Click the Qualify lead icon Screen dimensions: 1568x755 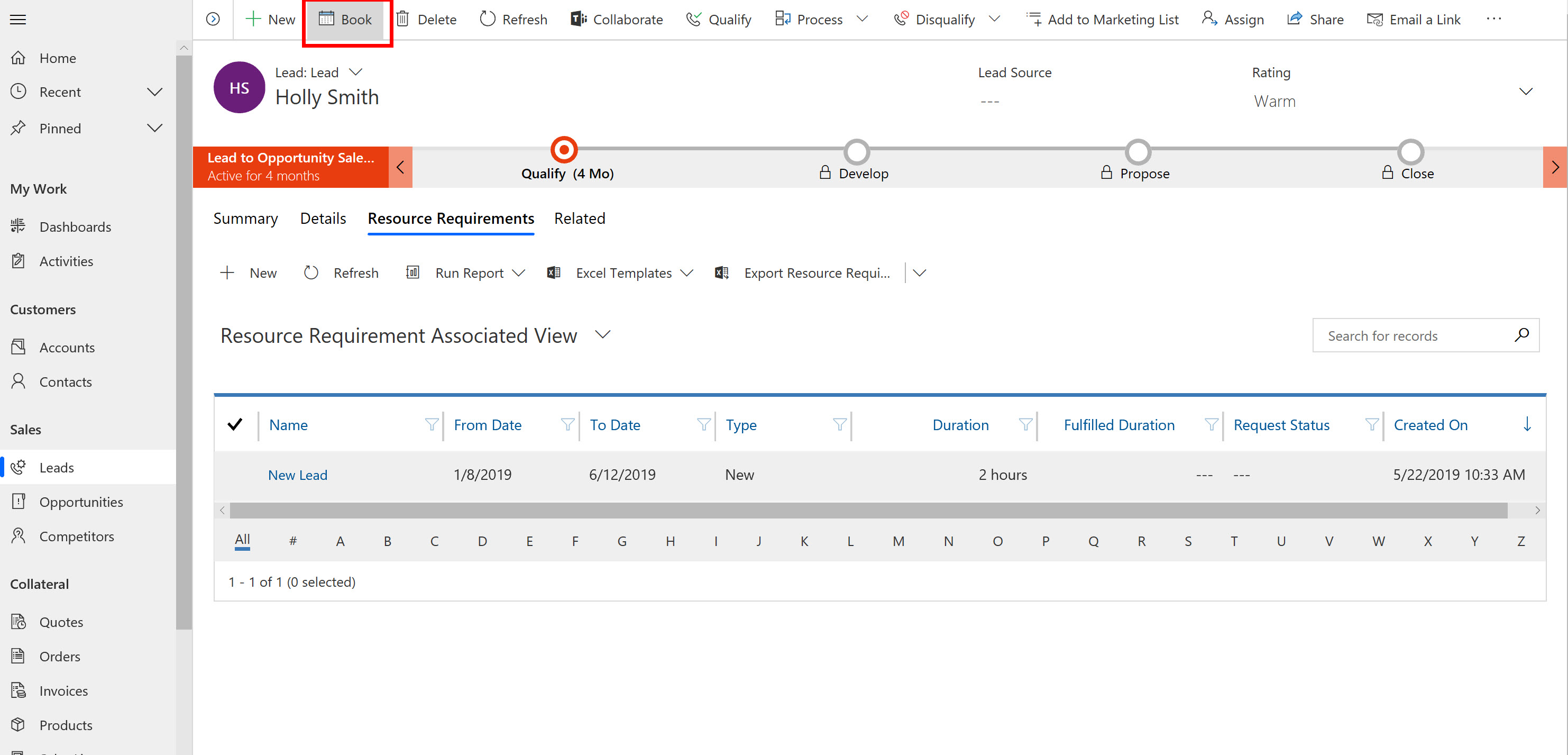click(693, 19)
